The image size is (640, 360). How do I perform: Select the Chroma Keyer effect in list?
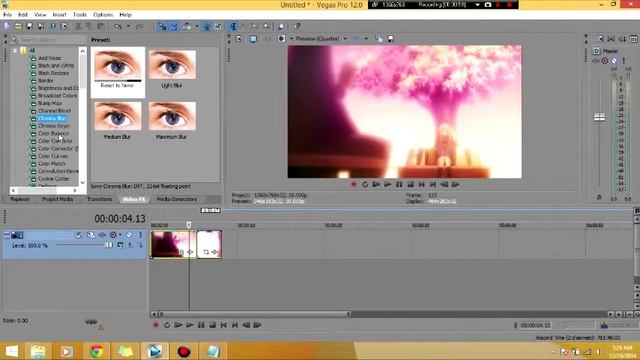[54, 126]
